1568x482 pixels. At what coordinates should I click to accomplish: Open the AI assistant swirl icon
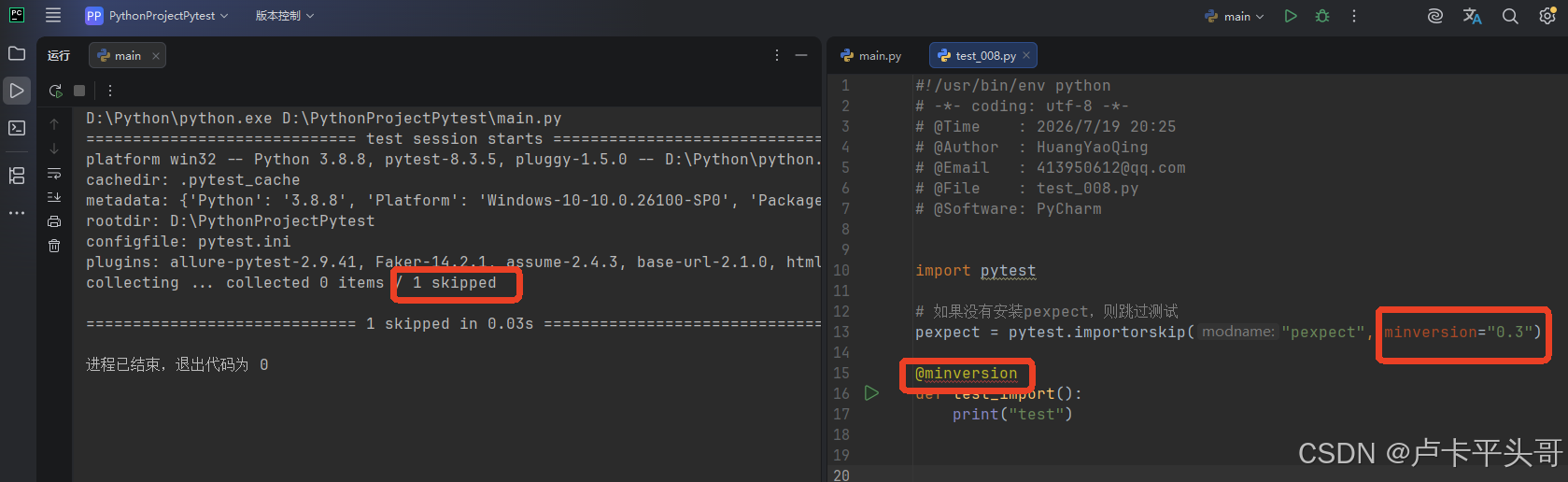[1435, 16]
